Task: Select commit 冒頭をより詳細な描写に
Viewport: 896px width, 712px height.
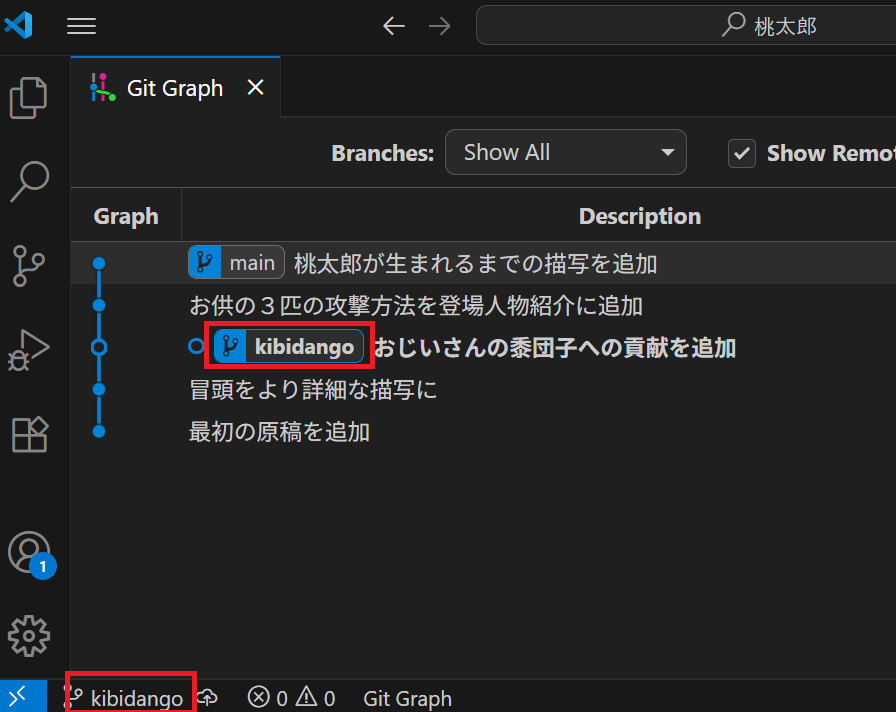Action: [x=313, y=390]
